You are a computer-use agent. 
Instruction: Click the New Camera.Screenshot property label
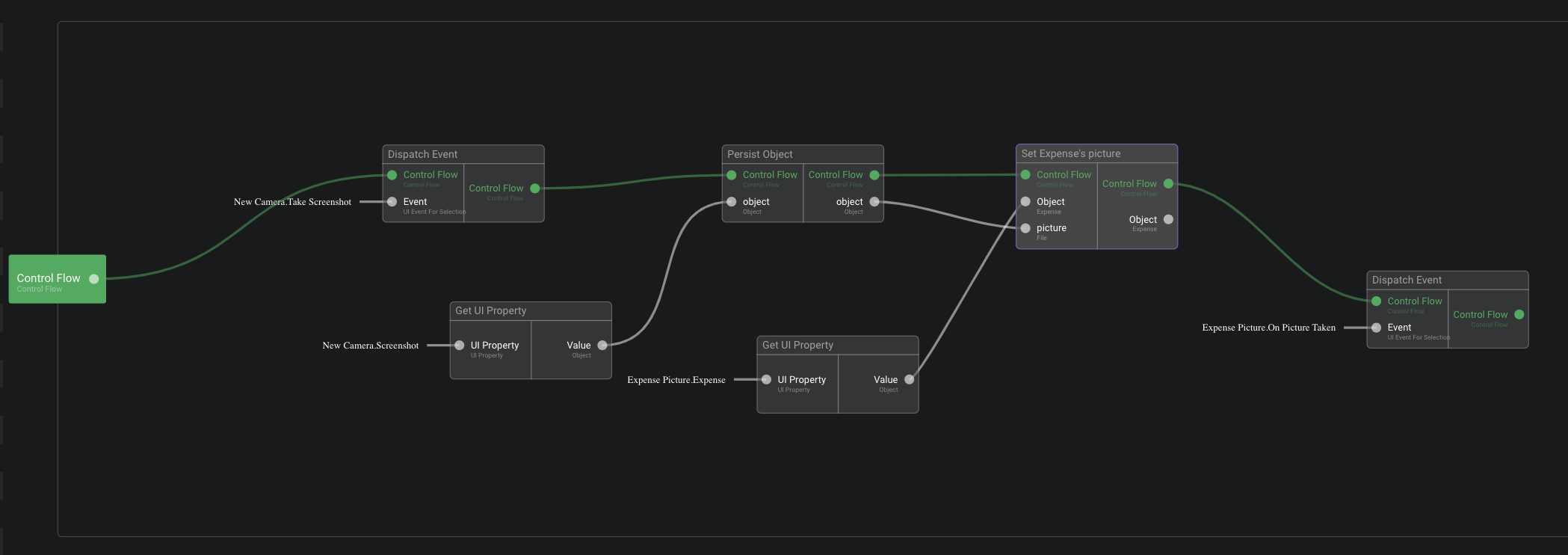pos(370,346)
